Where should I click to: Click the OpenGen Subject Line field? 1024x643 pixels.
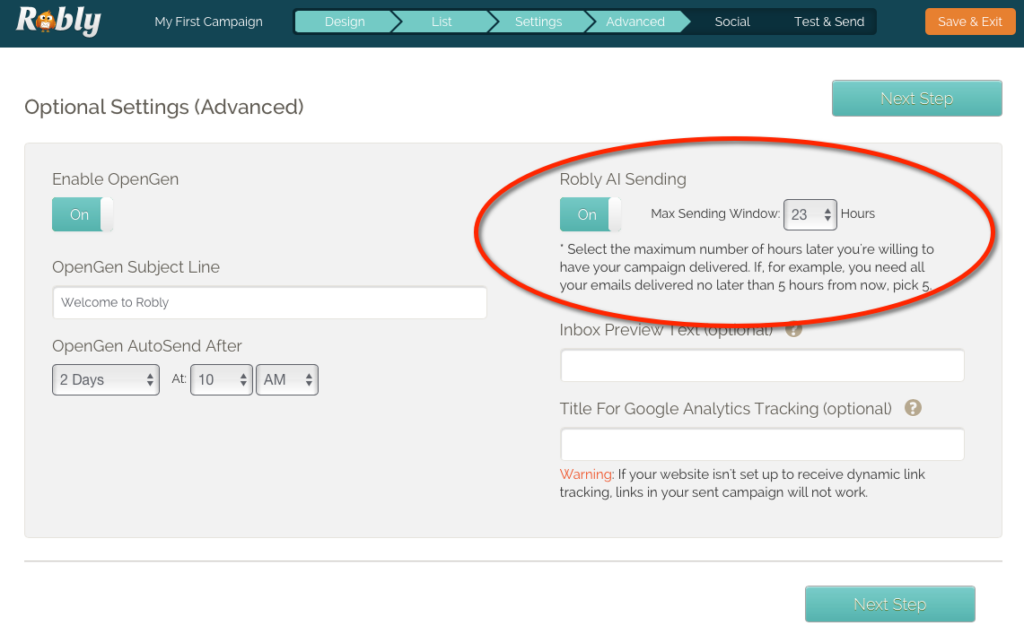coord(269,303)
